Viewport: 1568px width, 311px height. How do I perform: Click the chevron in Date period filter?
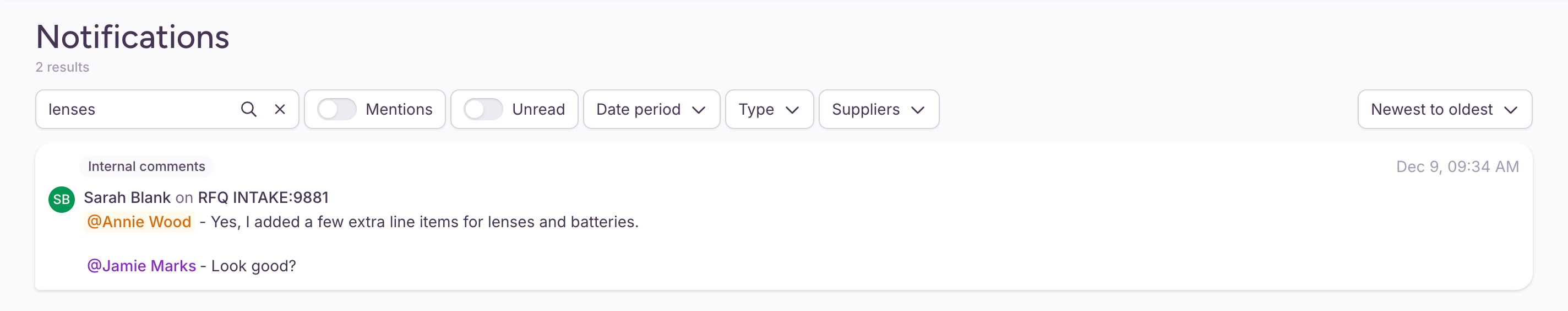click(x=699, y=110)
